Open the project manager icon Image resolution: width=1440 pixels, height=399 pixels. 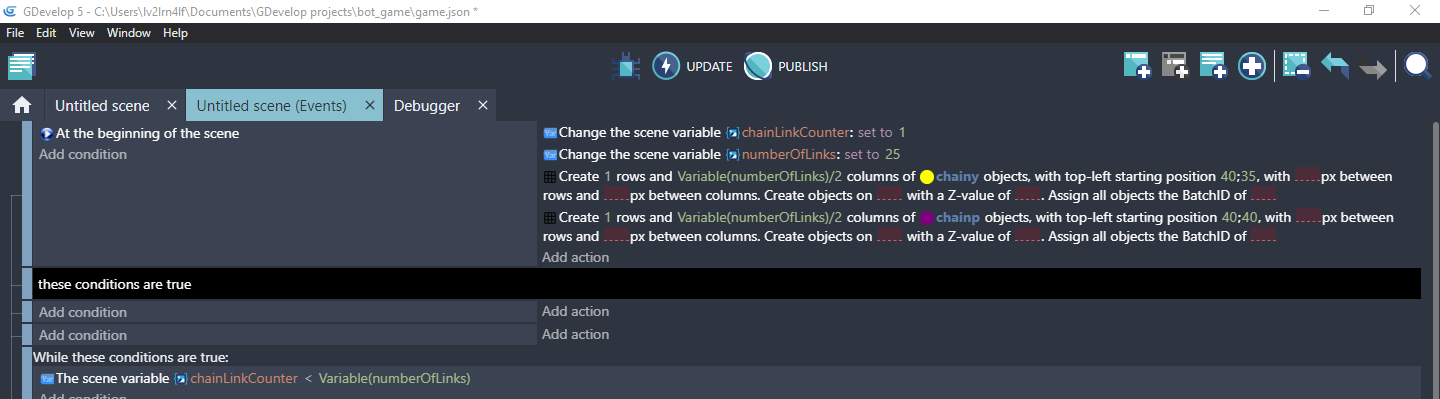[x=21, y=67]
